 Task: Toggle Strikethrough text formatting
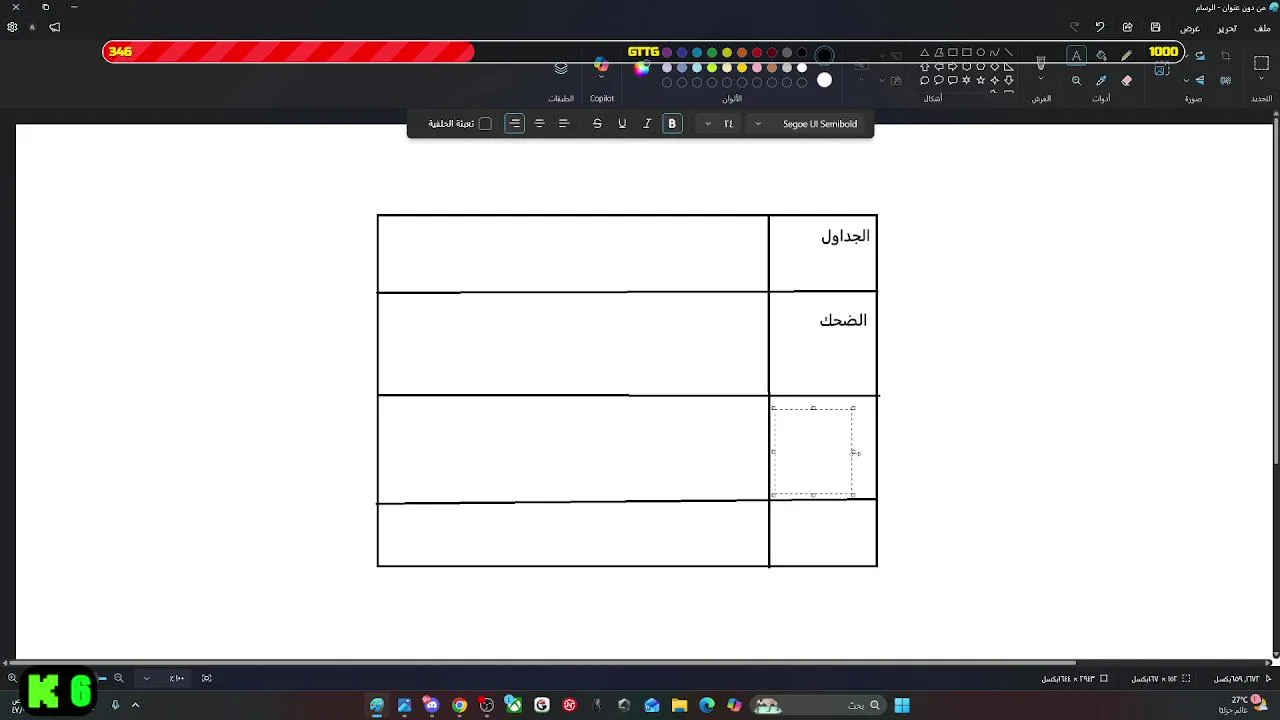[597, 124]
